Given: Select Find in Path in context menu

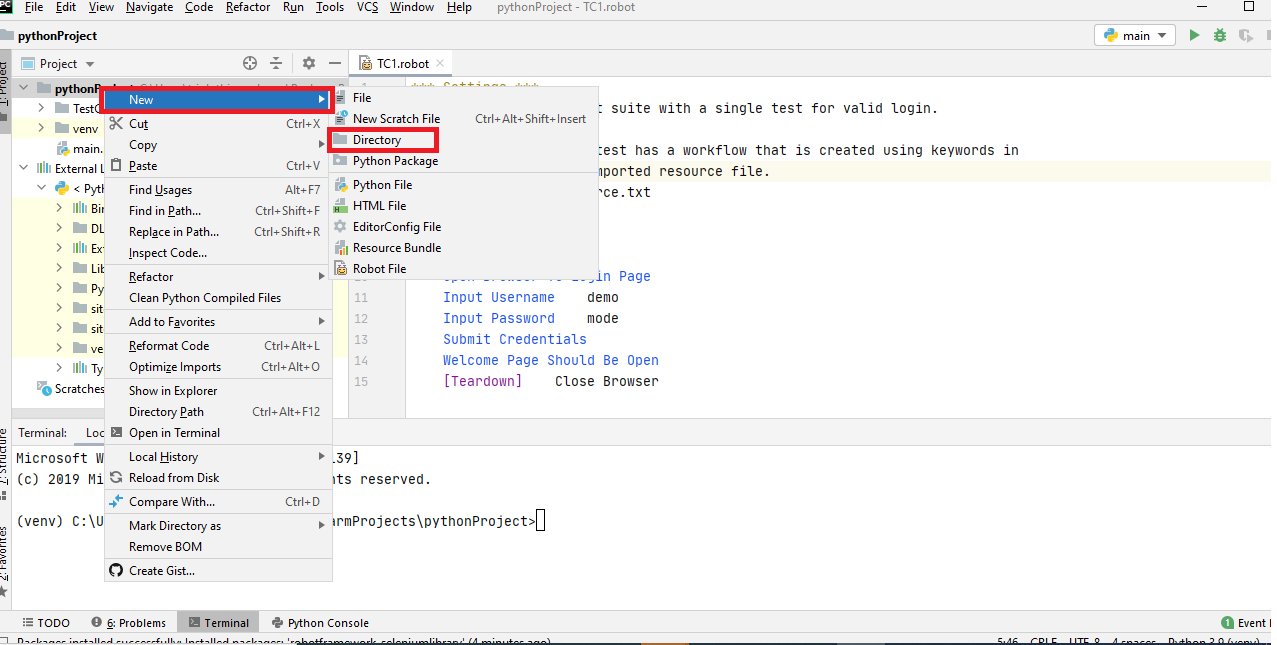Looking at the screenshot, I should pos(216,211).
